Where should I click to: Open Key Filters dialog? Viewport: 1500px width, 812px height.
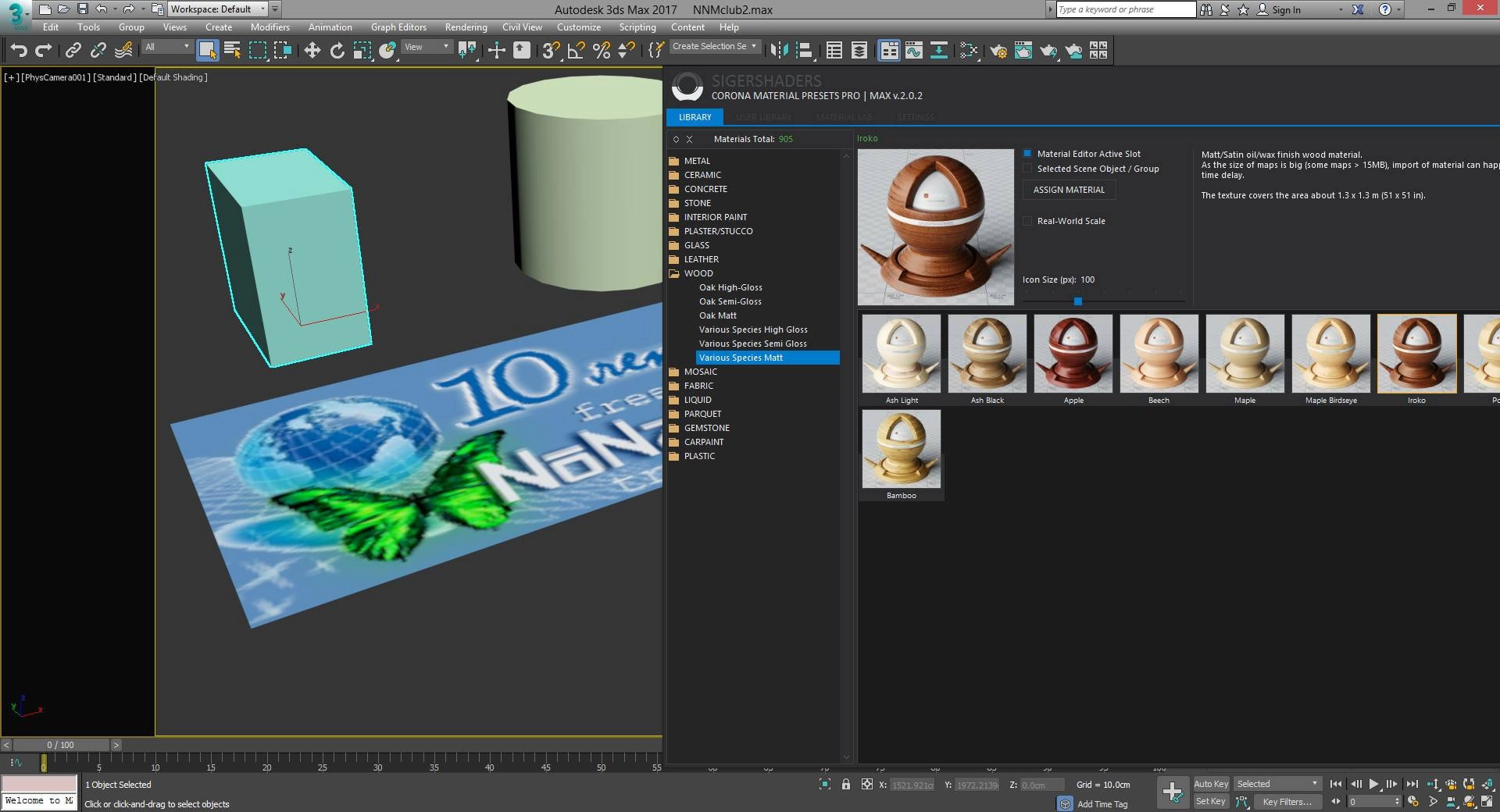(1287, 802)
